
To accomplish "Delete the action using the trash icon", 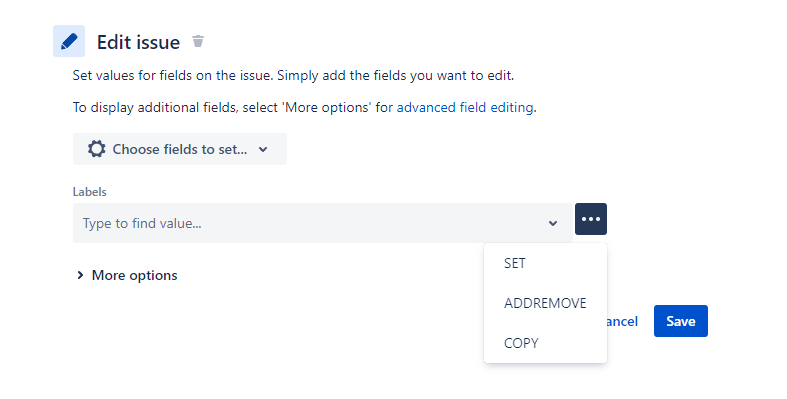I will click(x=198, y=41).
